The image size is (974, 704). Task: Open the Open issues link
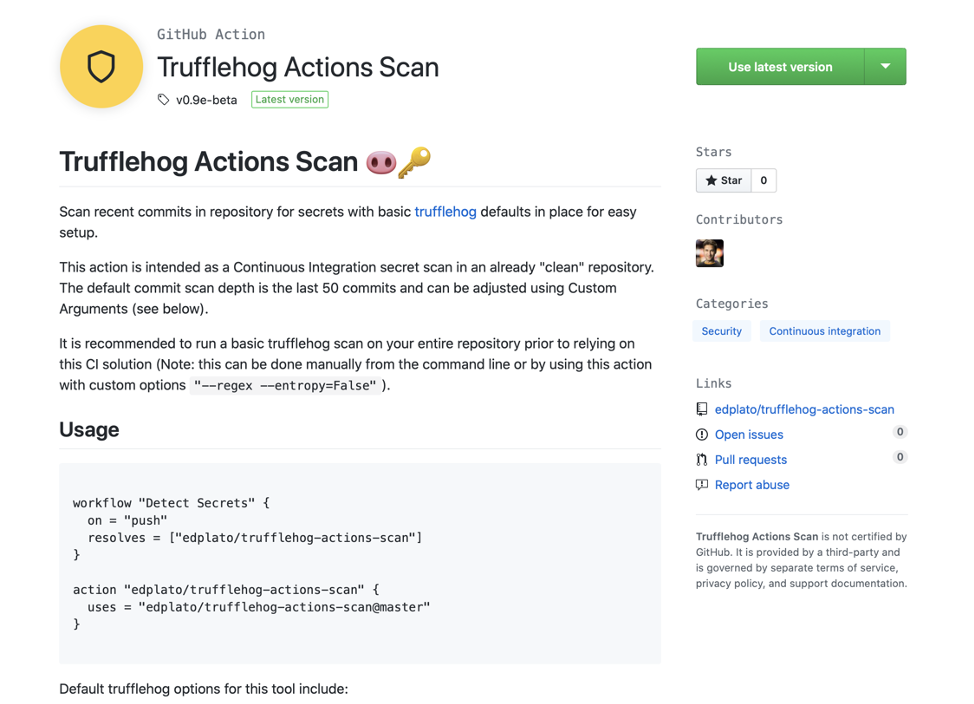[749, 434]
